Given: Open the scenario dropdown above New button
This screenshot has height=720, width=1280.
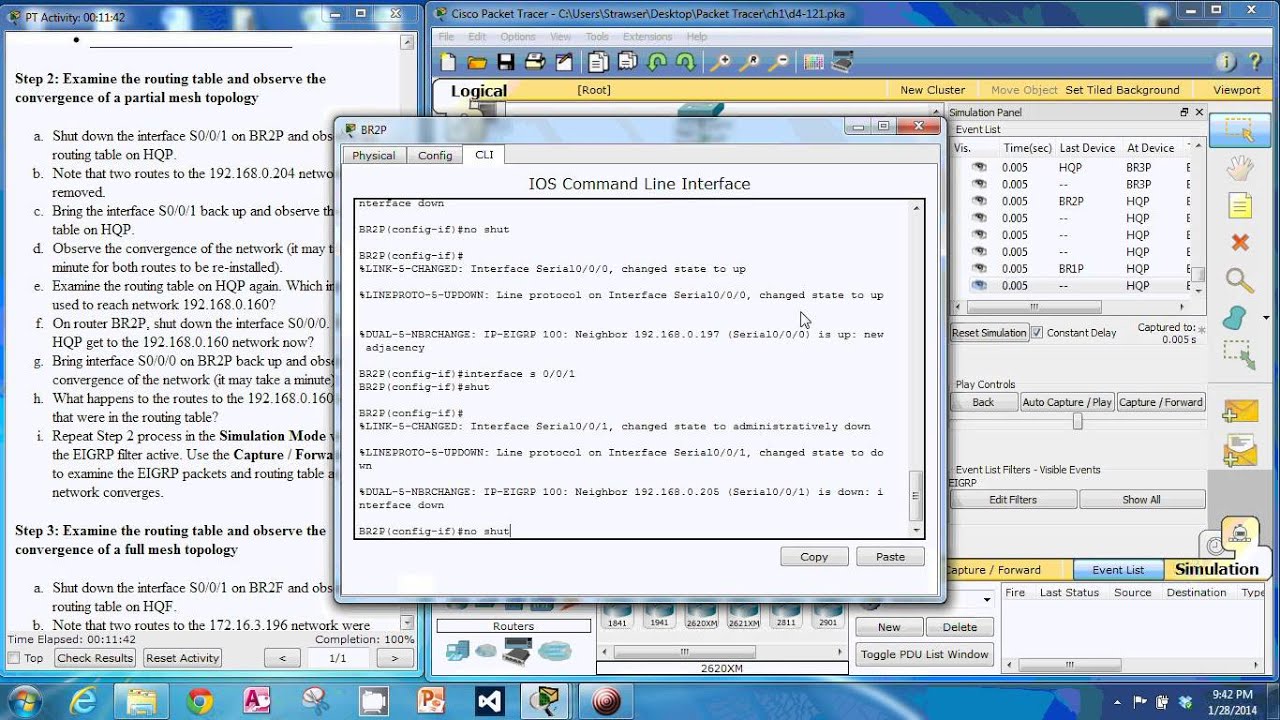Looking at the screenshot, I should 987,599.
